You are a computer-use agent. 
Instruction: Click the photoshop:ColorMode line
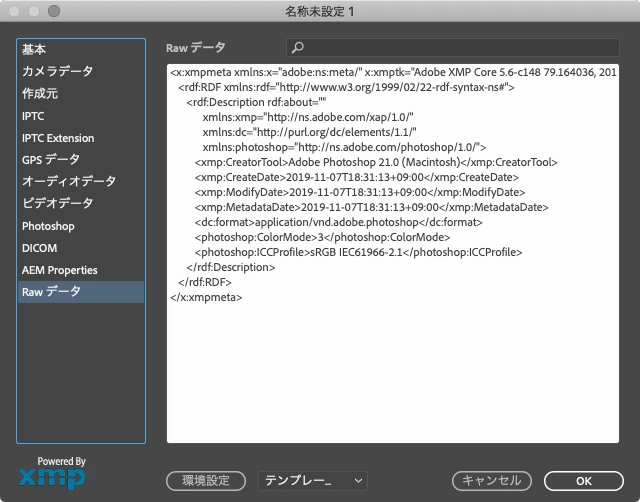click(322, 238)
